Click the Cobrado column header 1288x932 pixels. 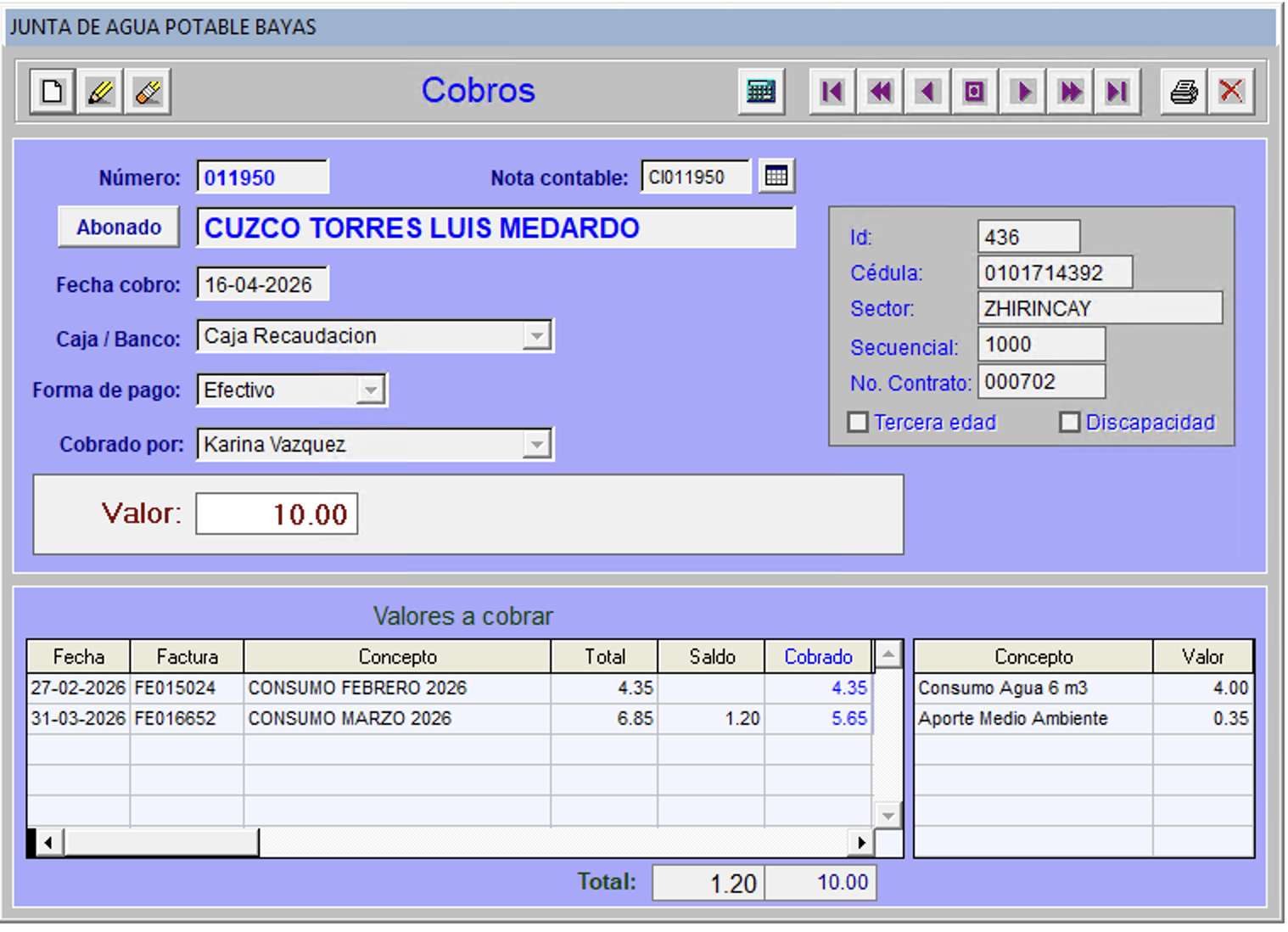(x=817, y=657)
